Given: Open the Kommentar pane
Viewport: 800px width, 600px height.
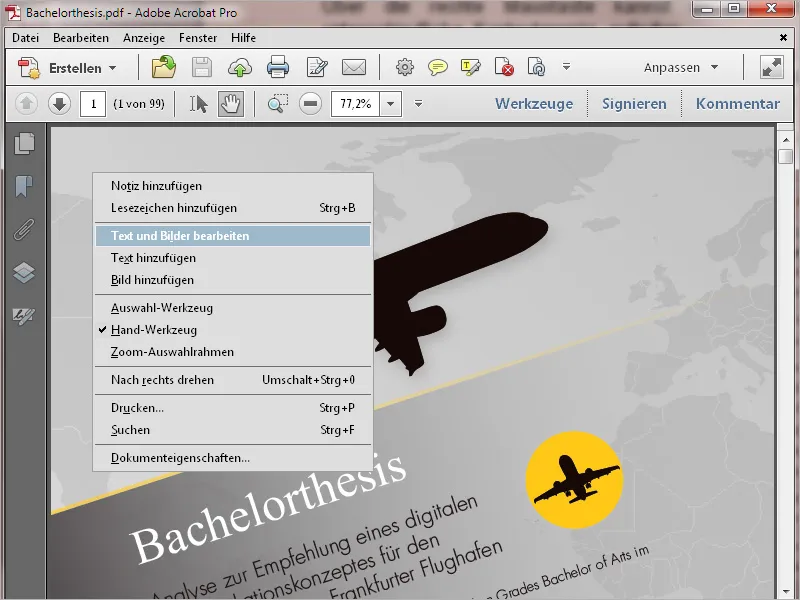Looking at the screenshot, I should [x=738, y=104].
